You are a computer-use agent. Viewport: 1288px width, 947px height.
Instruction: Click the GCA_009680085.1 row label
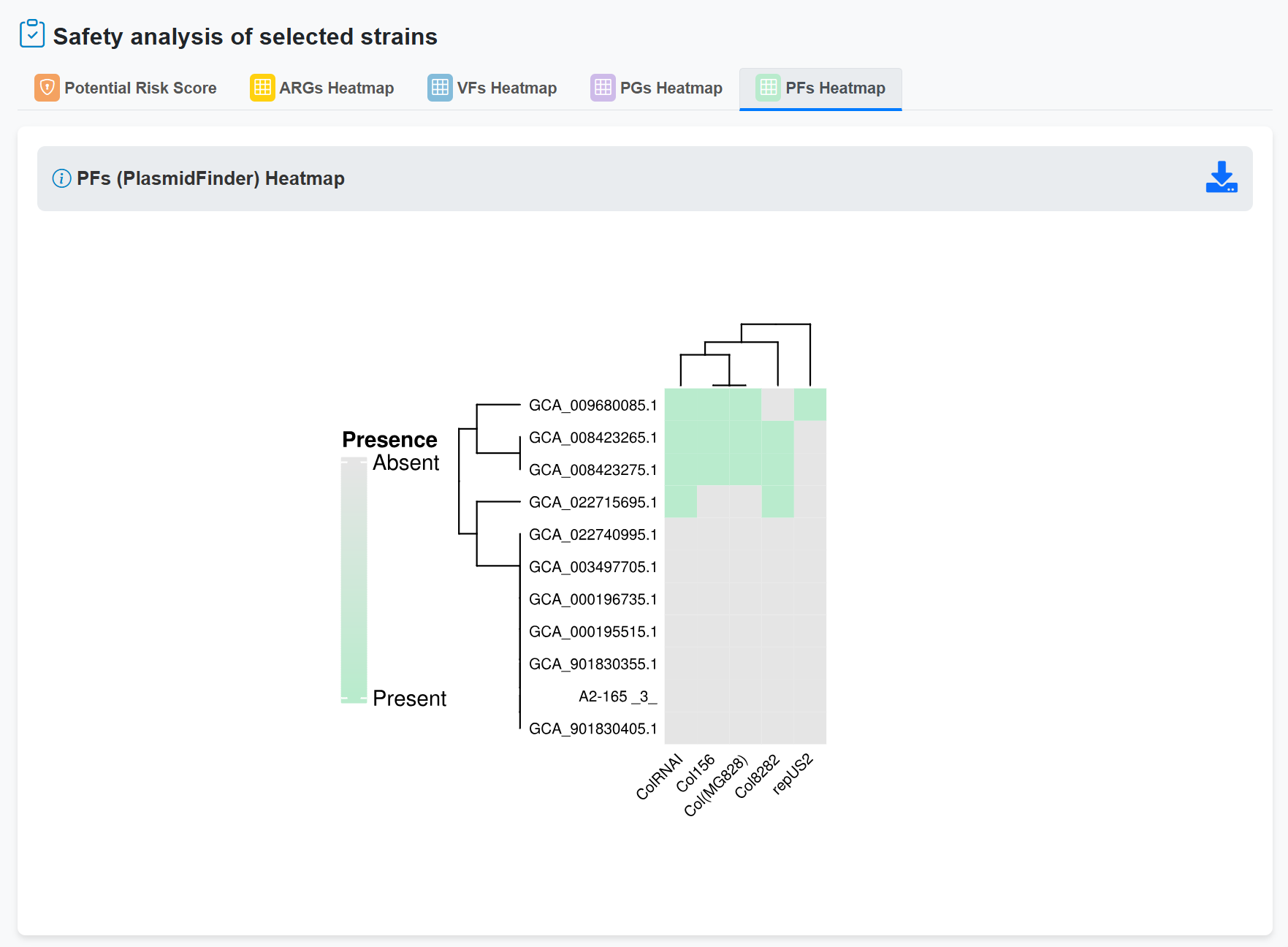tap(592, 406)
